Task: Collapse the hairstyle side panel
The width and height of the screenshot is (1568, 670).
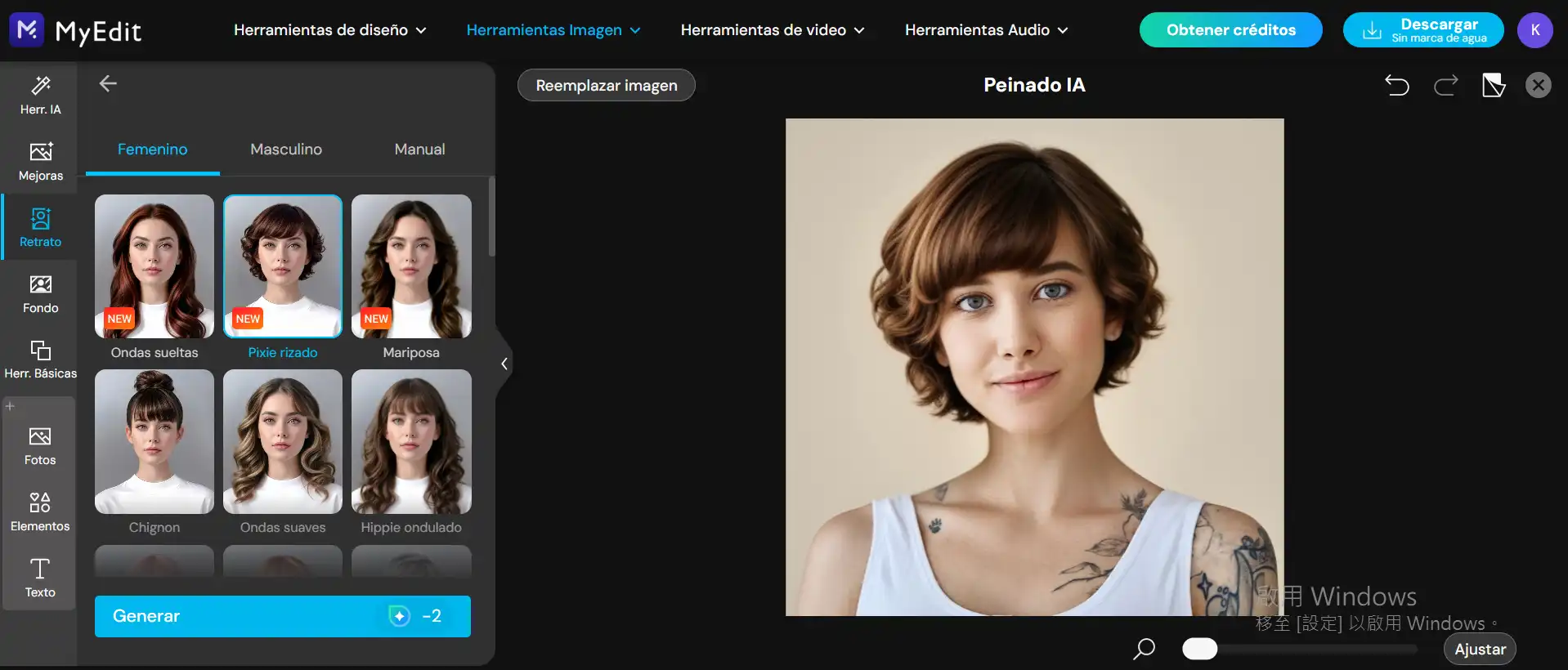Action: point(504,364)
